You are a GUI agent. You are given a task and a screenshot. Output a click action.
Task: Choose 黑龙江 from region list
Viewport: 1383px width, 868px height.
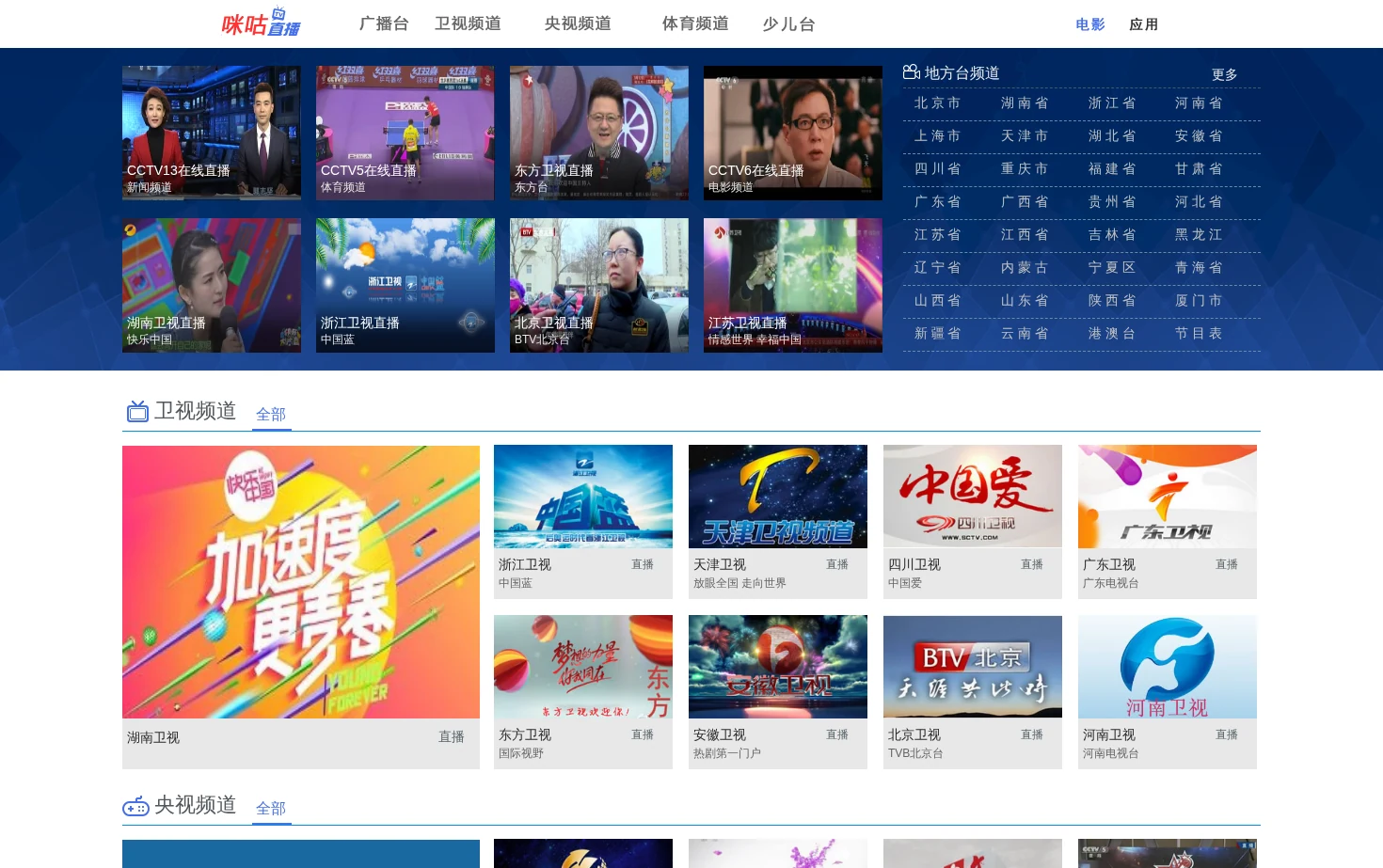(1199, 235)
